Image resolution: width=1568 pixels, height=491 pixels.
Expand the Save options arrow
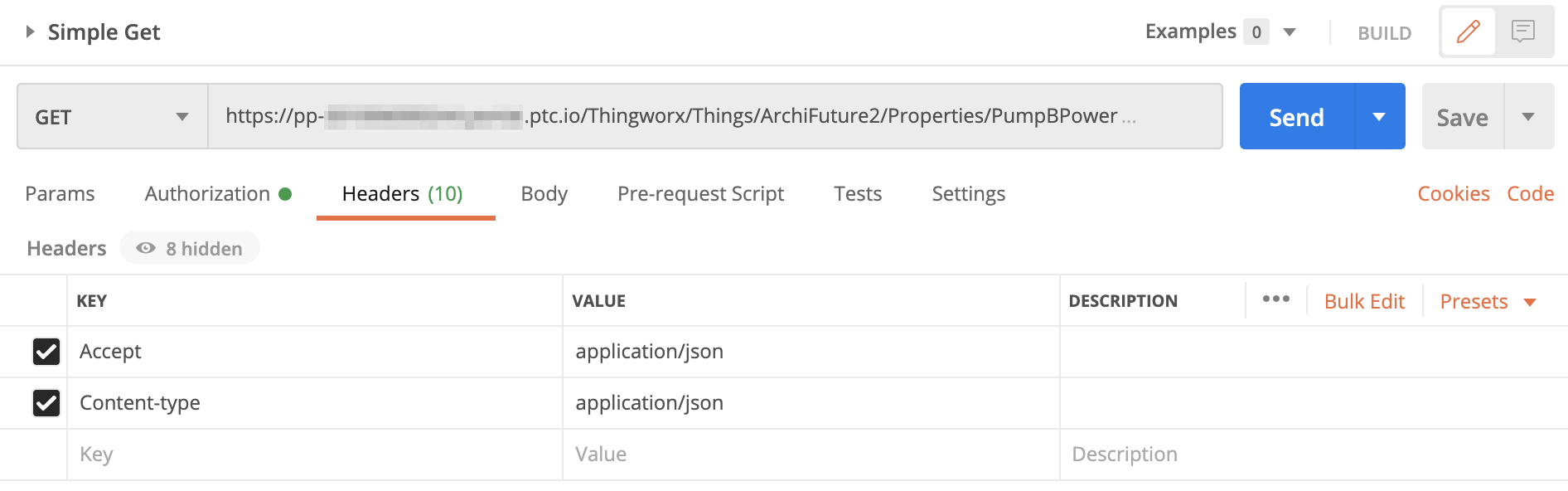click(1528, 117)
